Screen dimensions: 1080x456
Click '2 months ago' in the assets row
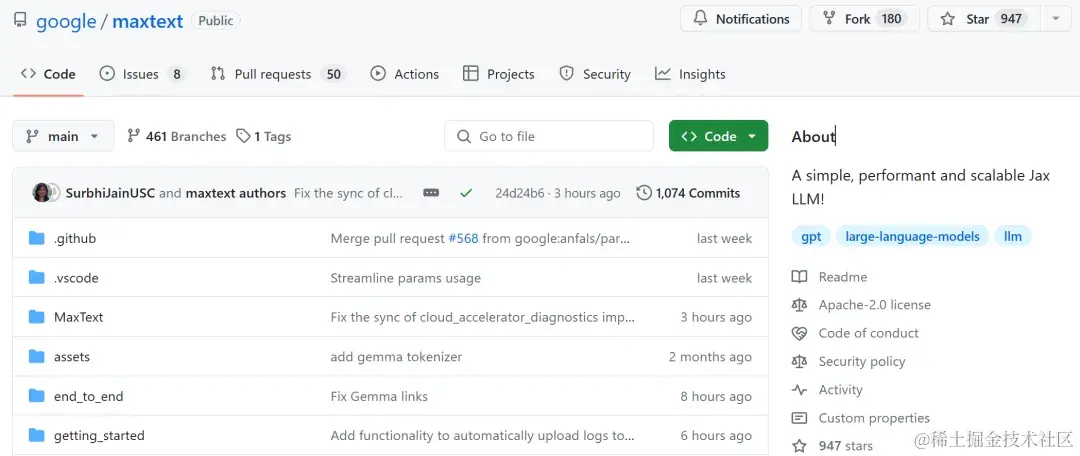pyautogui.click(x=710, y=357)
